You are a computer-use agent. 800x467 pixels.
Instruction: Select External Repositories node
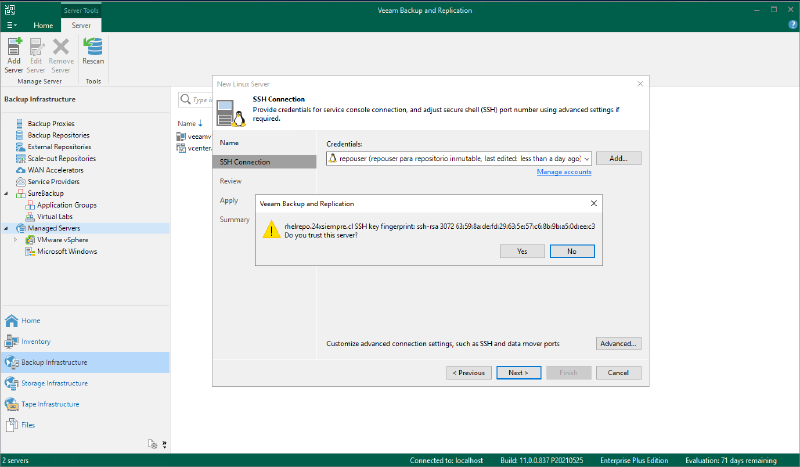point(59,147)
